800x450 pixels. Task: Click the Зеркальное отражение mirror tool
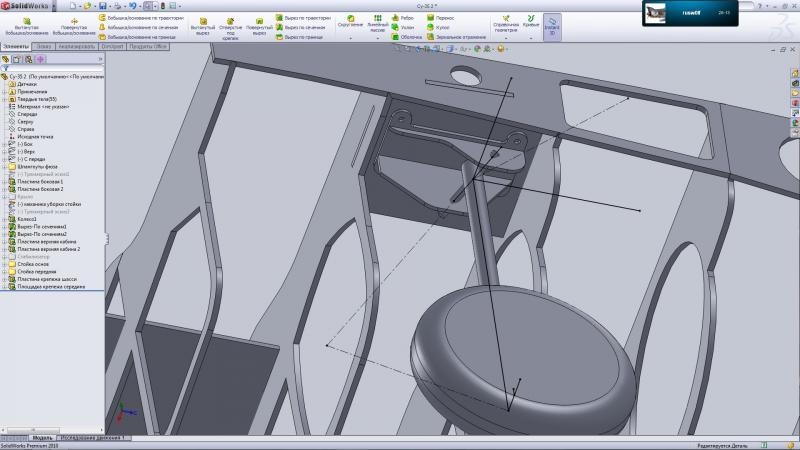tap(432, 36)
